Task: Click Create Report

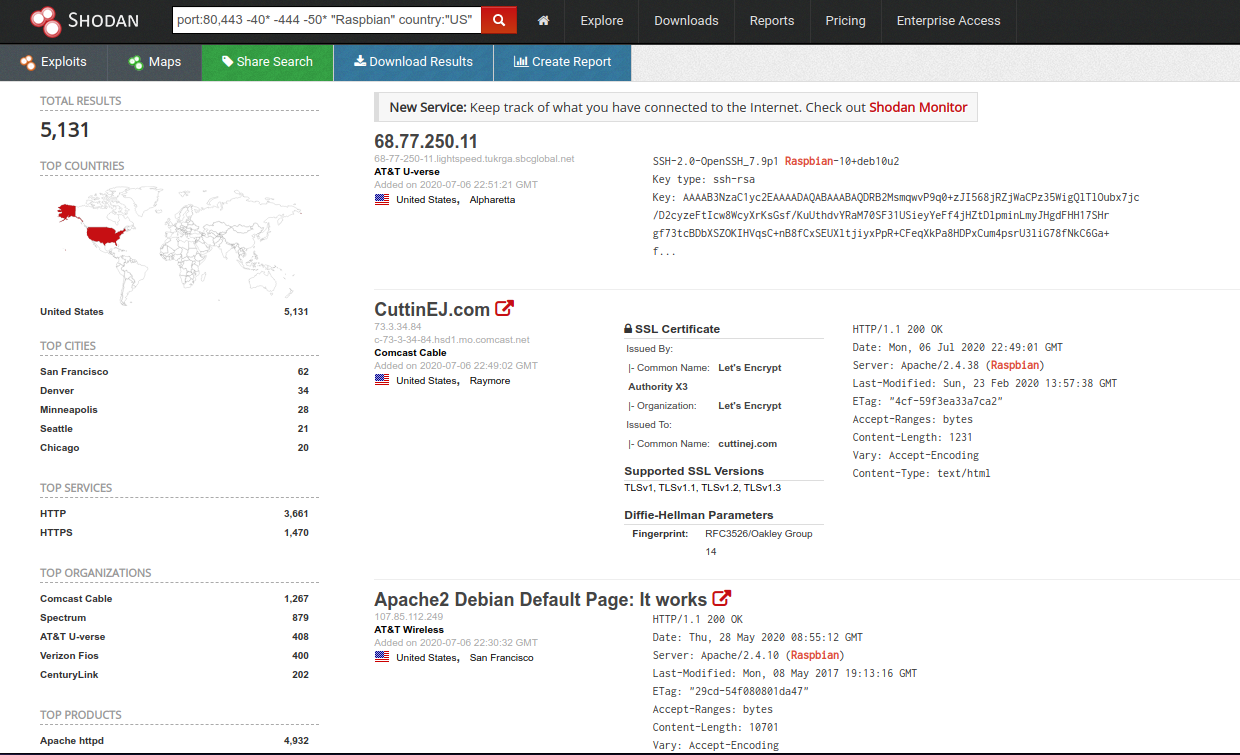Action: coord(562,62)
